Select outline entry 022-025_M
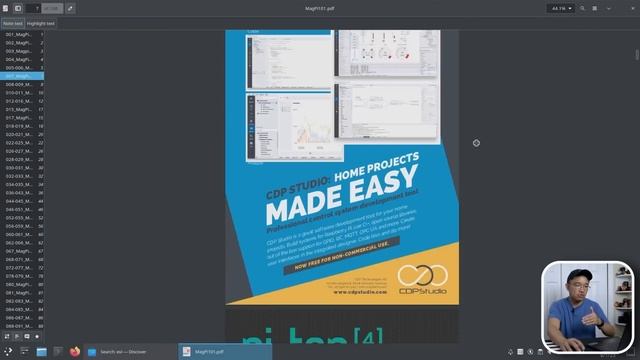Viewport: 640px width, 360px height. point(22,143)
